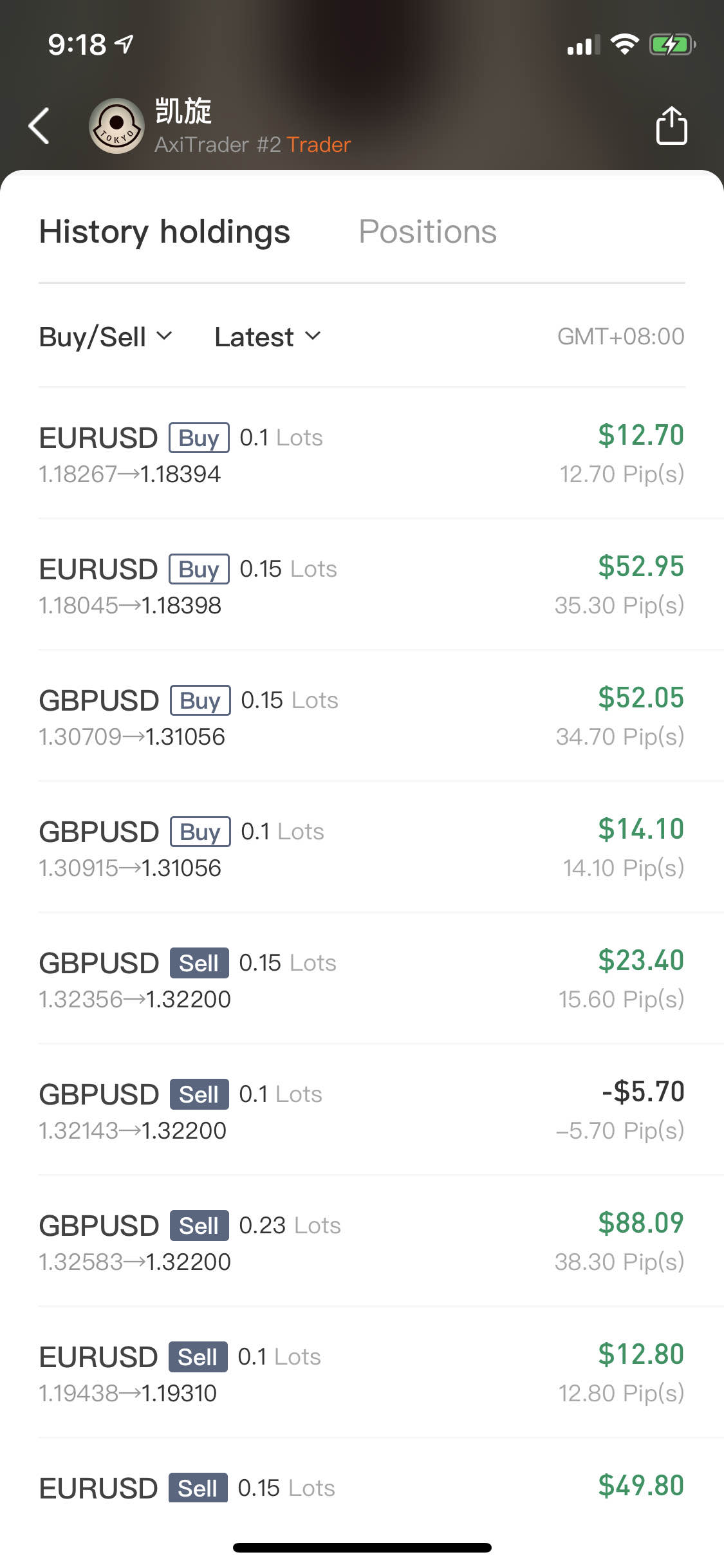Image resolution: width=724 pixels, height=1568 pixels.
Task: Tap the Buy tag on the GBPUSD 0.15 Lots row
Action: coord(200,700)
